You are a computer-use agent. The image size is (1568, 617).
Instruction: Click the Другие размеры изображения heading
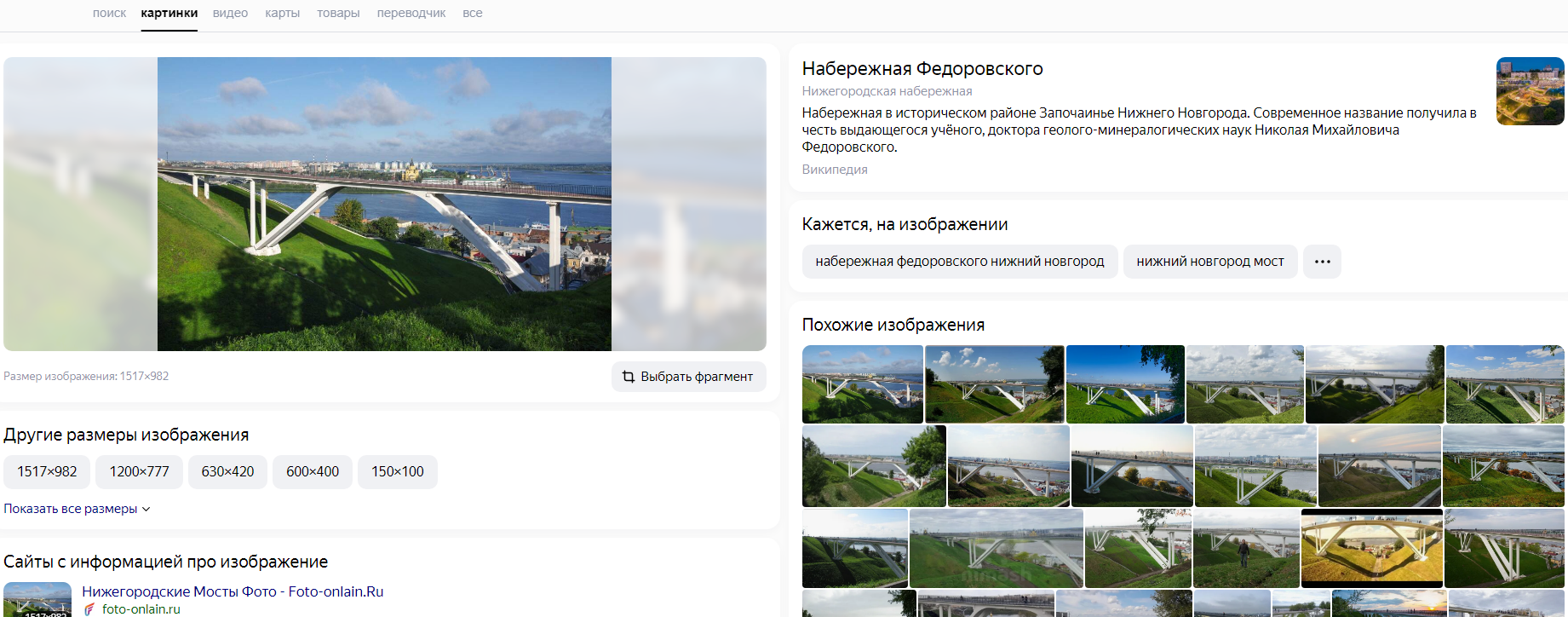click(126, 435)
